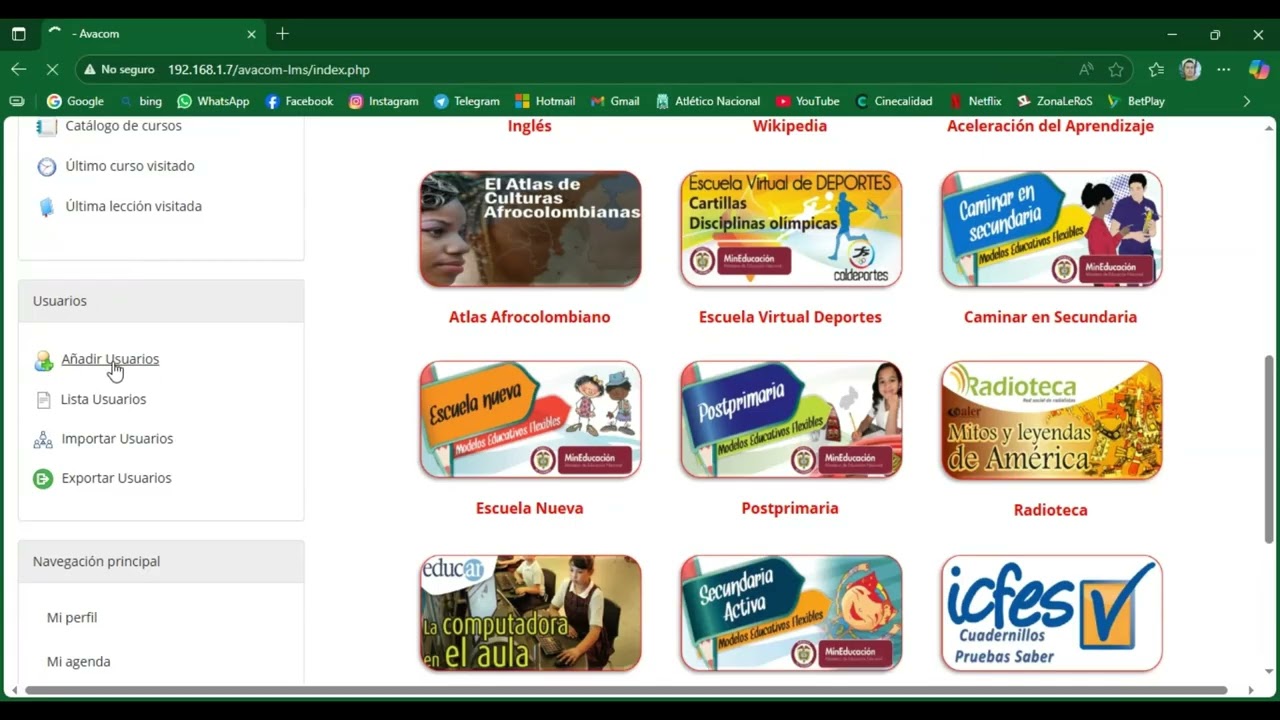Screen dimensions: 1280x720
Task: Open La computadora en el aula image
Action: pos(530,613)
